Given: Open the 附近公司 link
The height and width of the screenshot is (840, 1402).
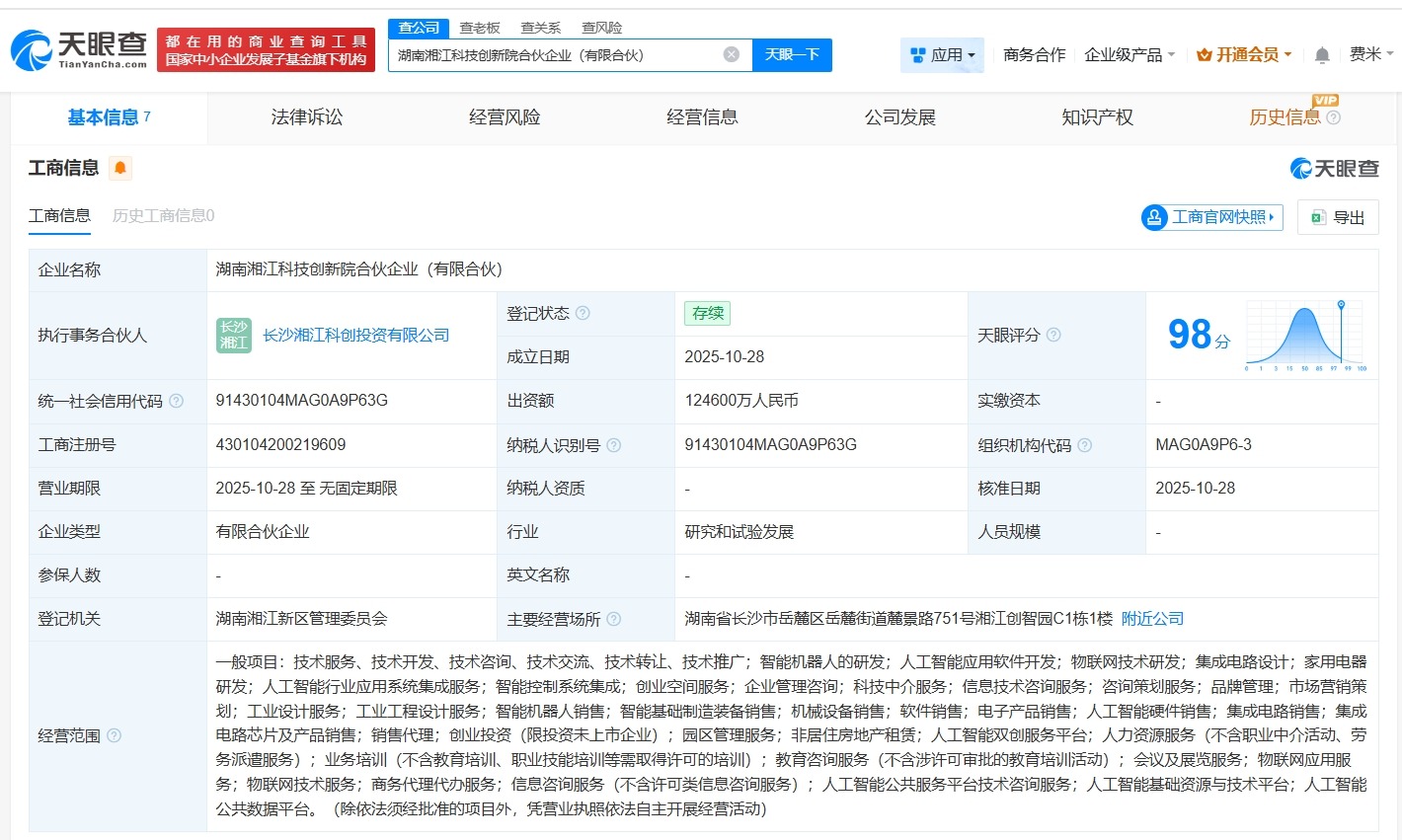Looking at the screenshot, I should [1151, 618].
